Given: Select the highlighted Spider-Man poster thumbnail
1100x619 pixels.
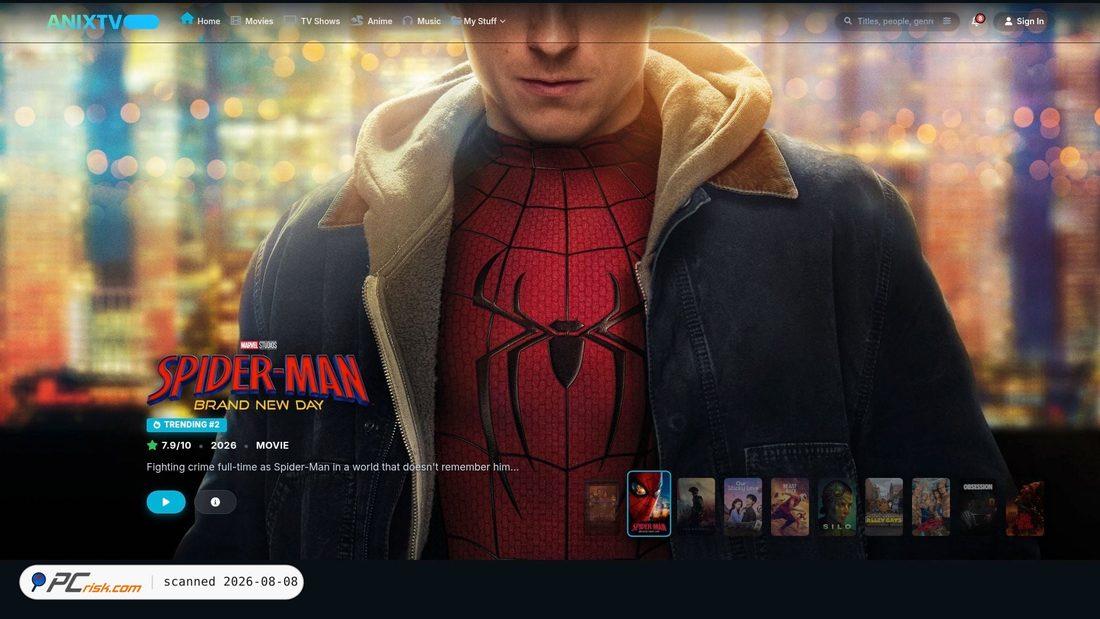Looking at the screenshot, I should coord(649,504).
